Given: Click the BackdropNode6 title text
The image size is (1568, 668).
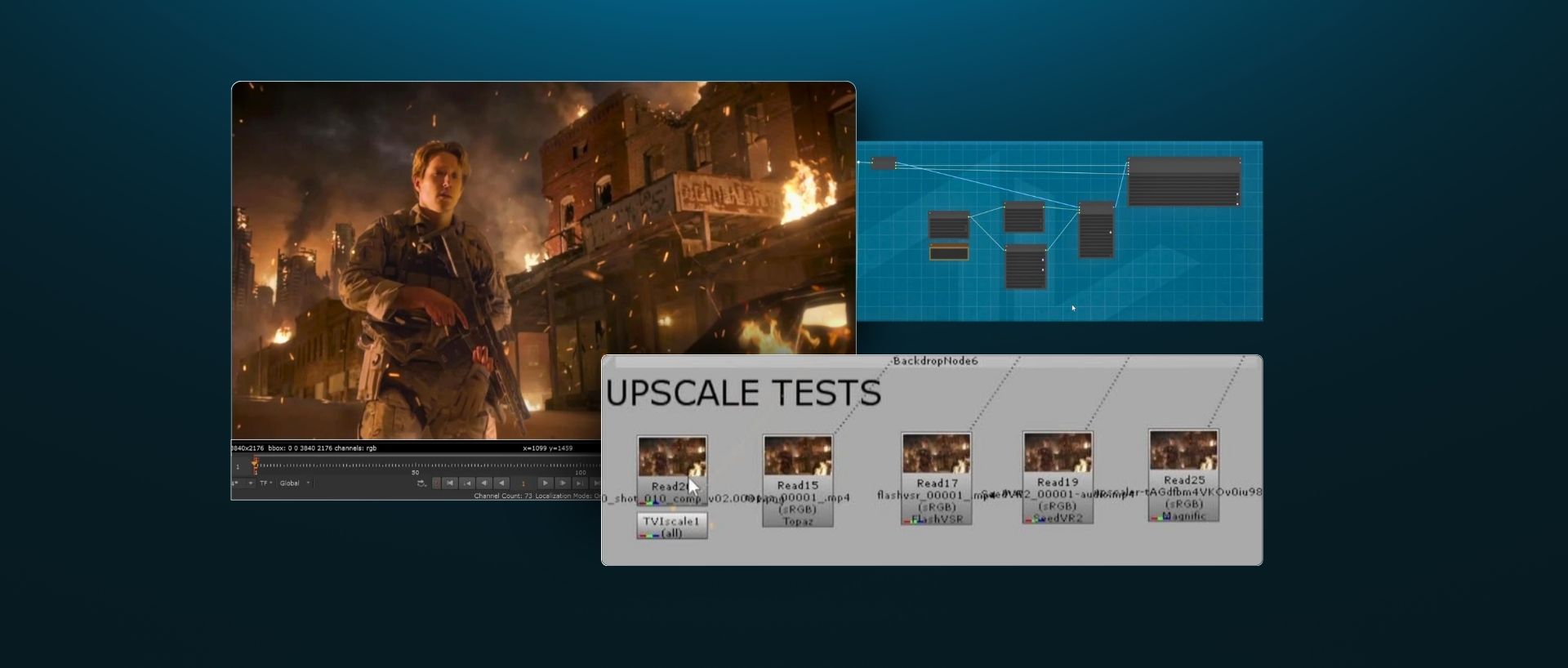Looking at the screenshot, I should [935, 361].
